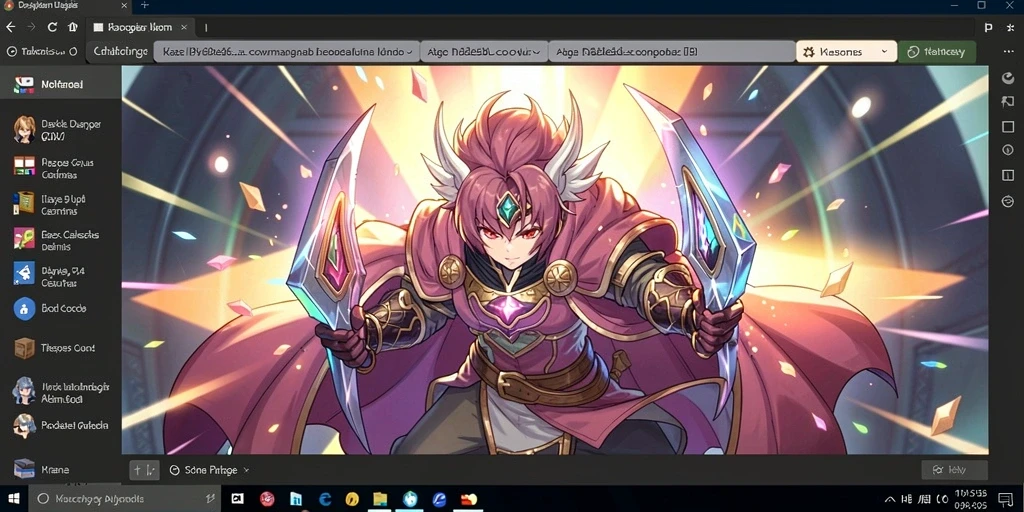Click the browser back arrow

(x=10, y=27)
